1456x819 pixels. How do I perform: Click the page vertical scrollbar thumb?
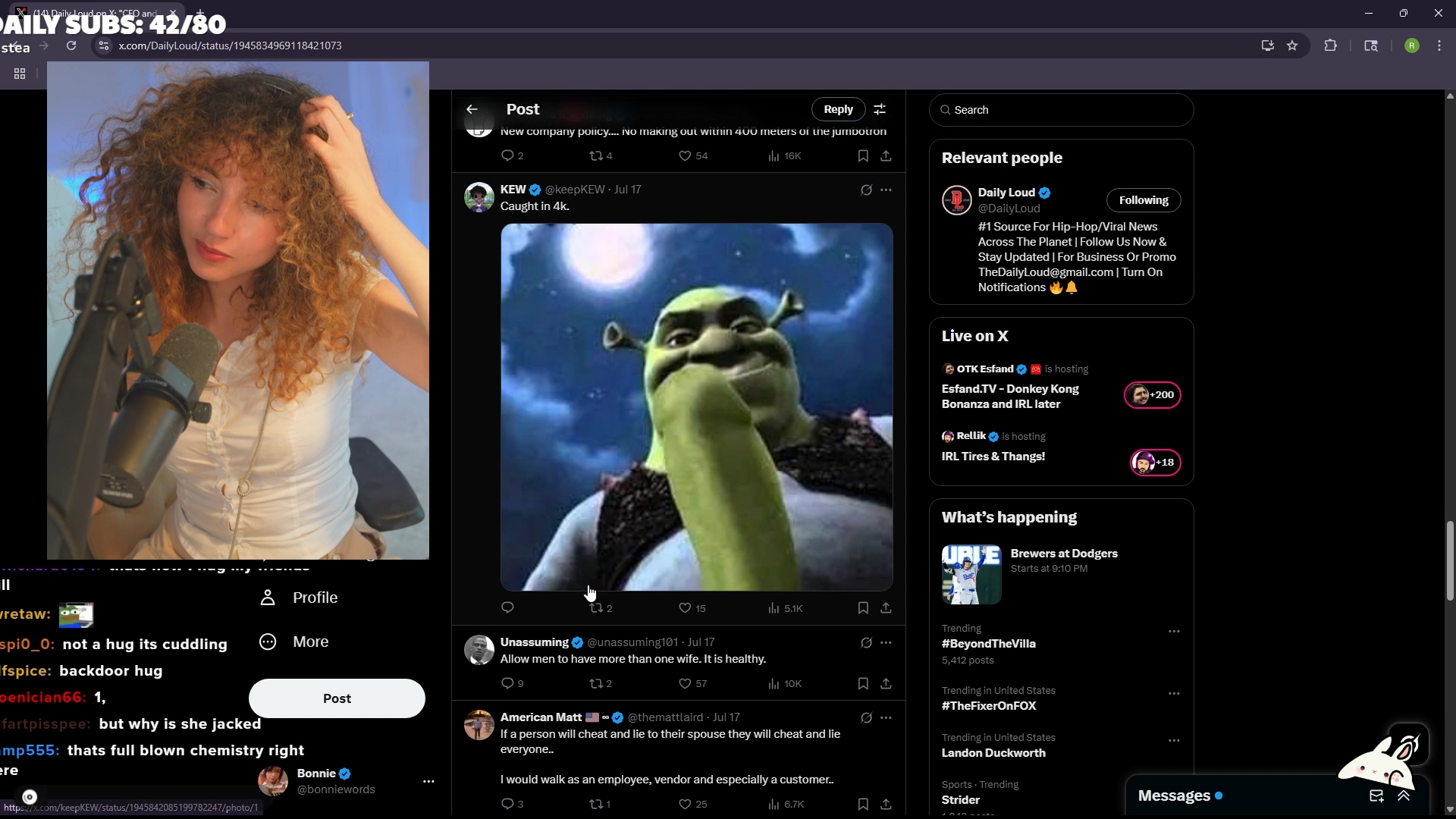click(x=1450, y=560)
